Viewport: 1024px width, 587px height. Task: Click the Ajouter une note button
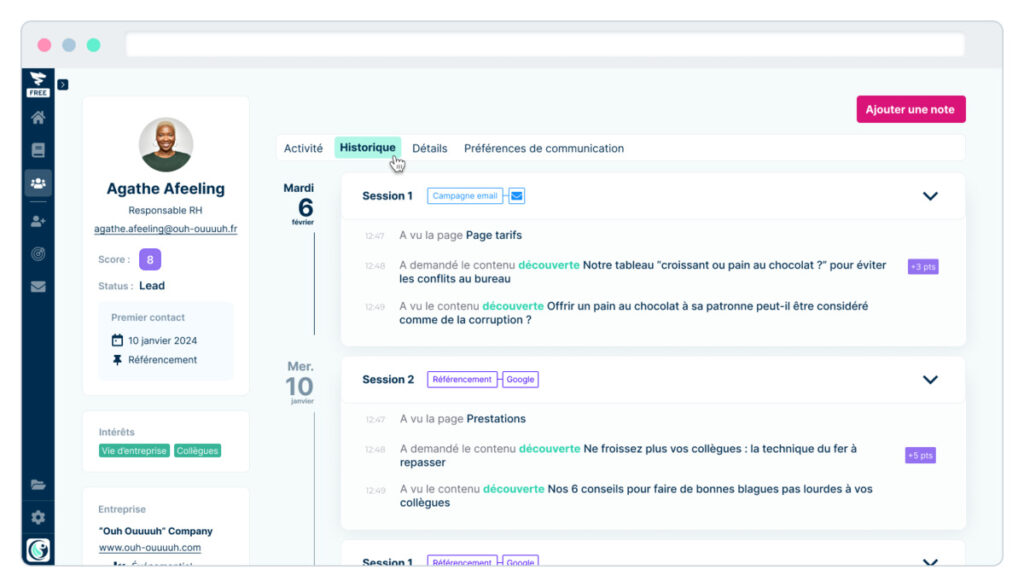(x=910, y=110)
